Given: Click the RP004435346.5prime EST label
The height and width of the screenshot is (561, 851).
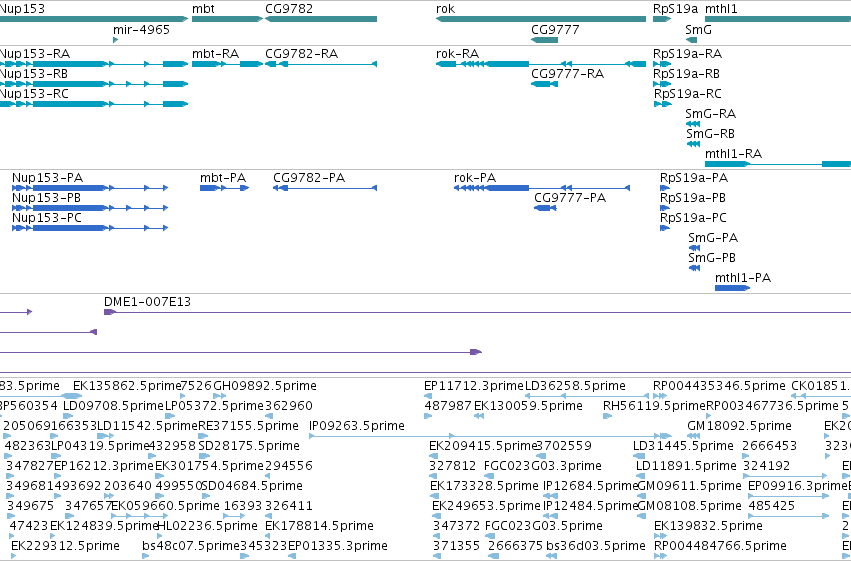Looking at the screenshot, I should 719,386.
